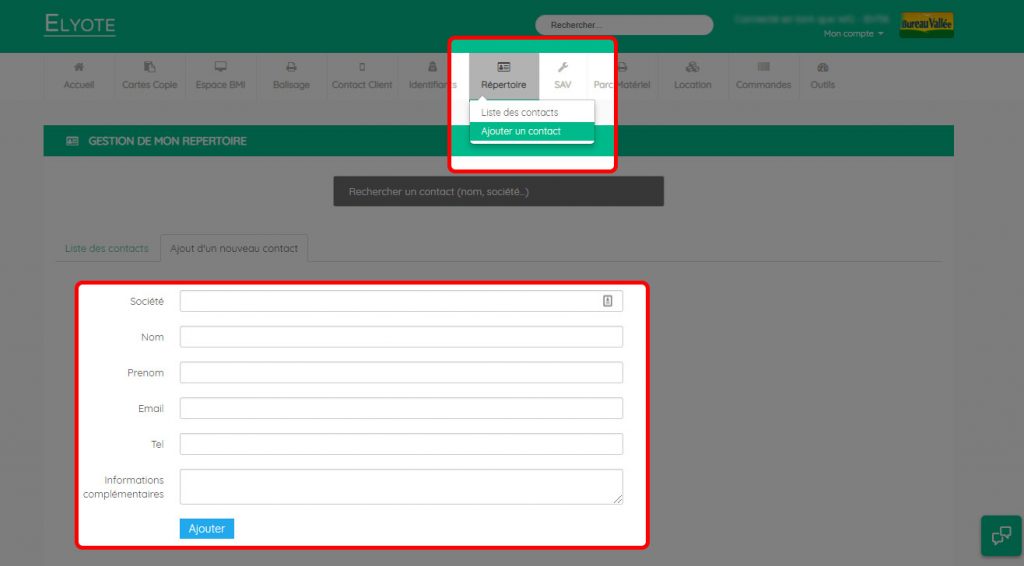Open Contact Client phone icon
Image resolution: width=1024 pixels, height=566 pixels.
tap(362, 67)
